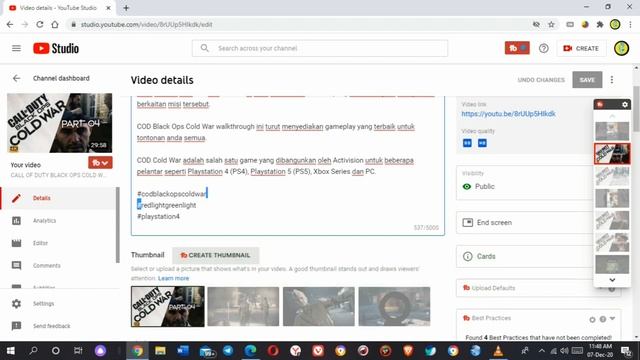The width and height of the screenshot is (640, 360).
Task: Click the Analytics chart icon
Action: (16, 220)
